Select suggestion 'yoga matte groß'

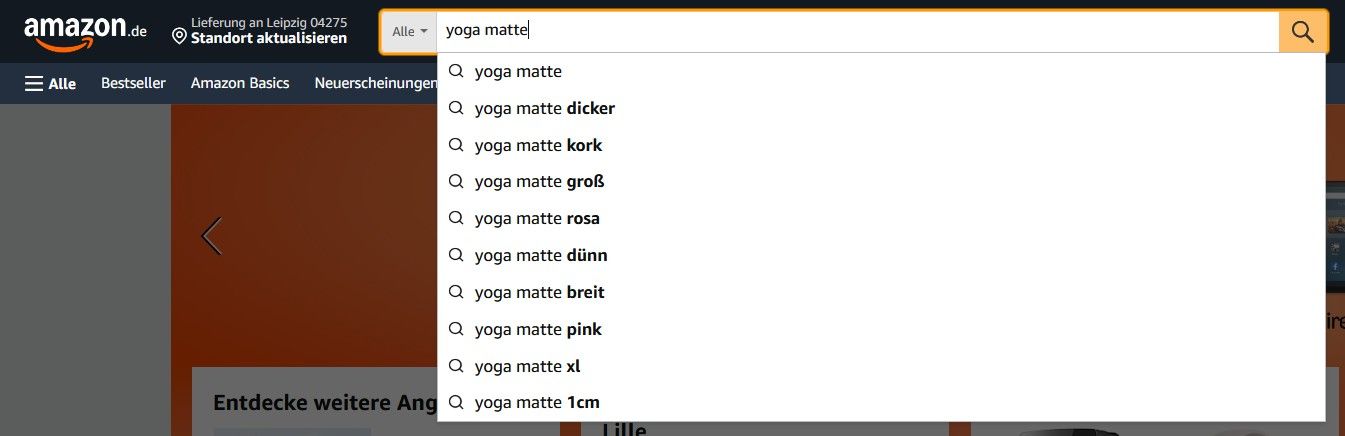[881, 182]
